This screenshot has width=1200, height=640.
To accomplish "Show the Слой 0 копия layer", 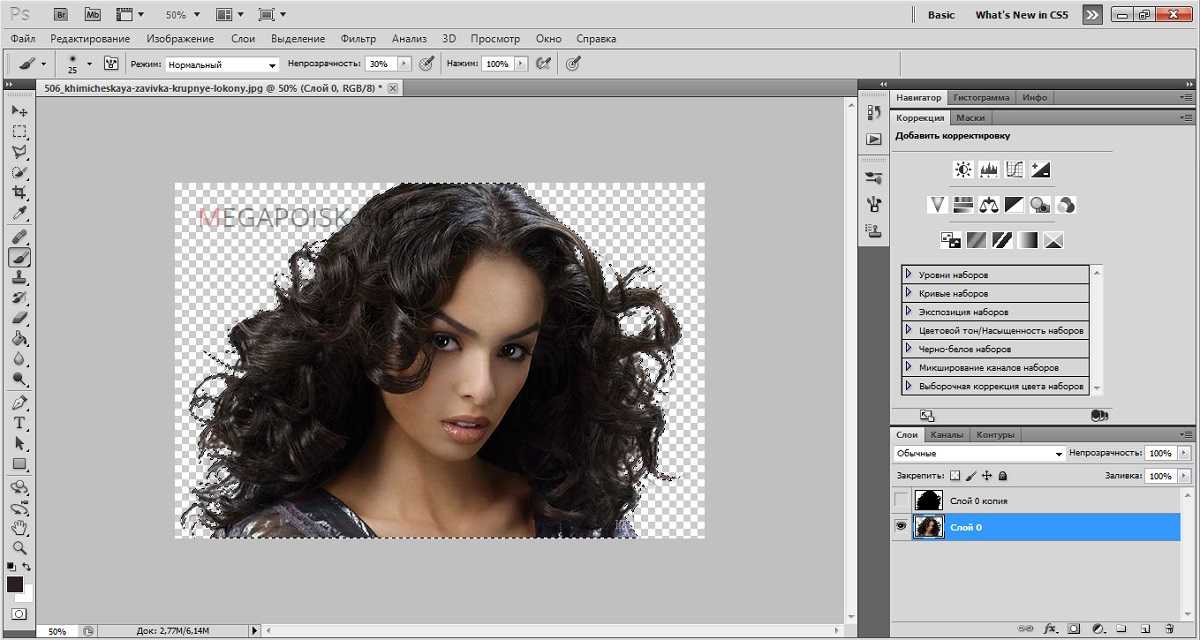I will click(x=902, y=500).
